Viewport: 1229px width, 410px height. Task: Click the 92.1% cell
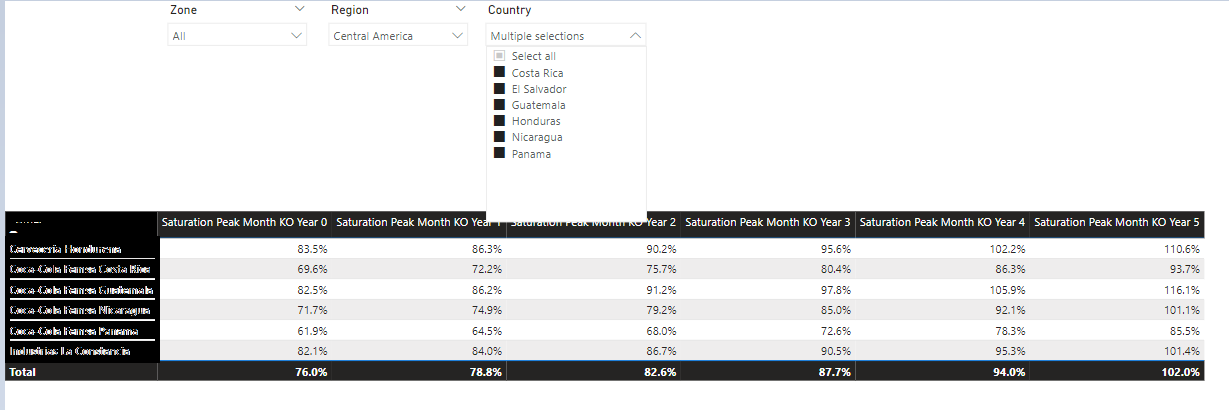pos(943,310)
